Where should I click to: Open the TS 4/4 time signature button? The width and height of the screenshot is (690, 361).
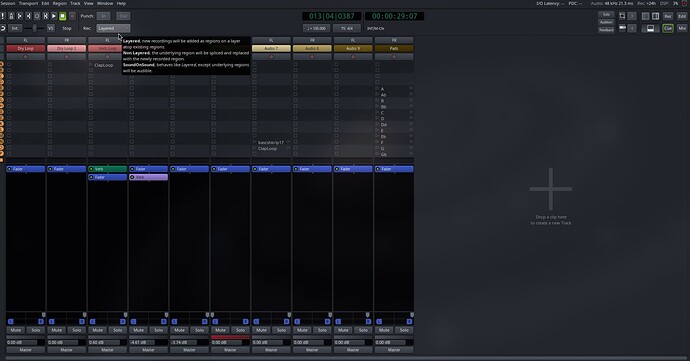(347, 28)
